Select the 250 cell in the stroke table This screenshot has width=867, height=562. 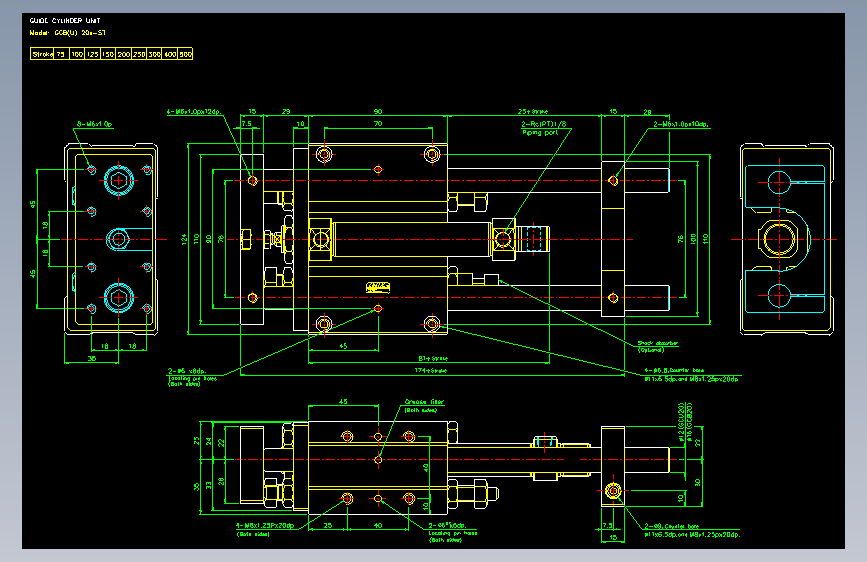click(139, 54)
